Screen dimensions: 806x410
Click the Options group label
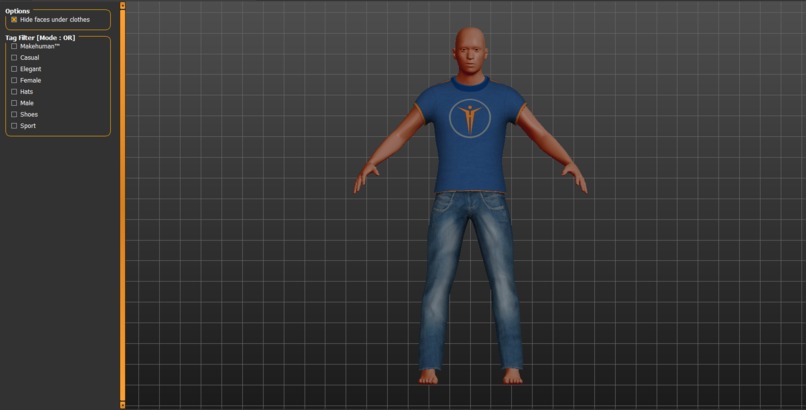tap(17, 11)
